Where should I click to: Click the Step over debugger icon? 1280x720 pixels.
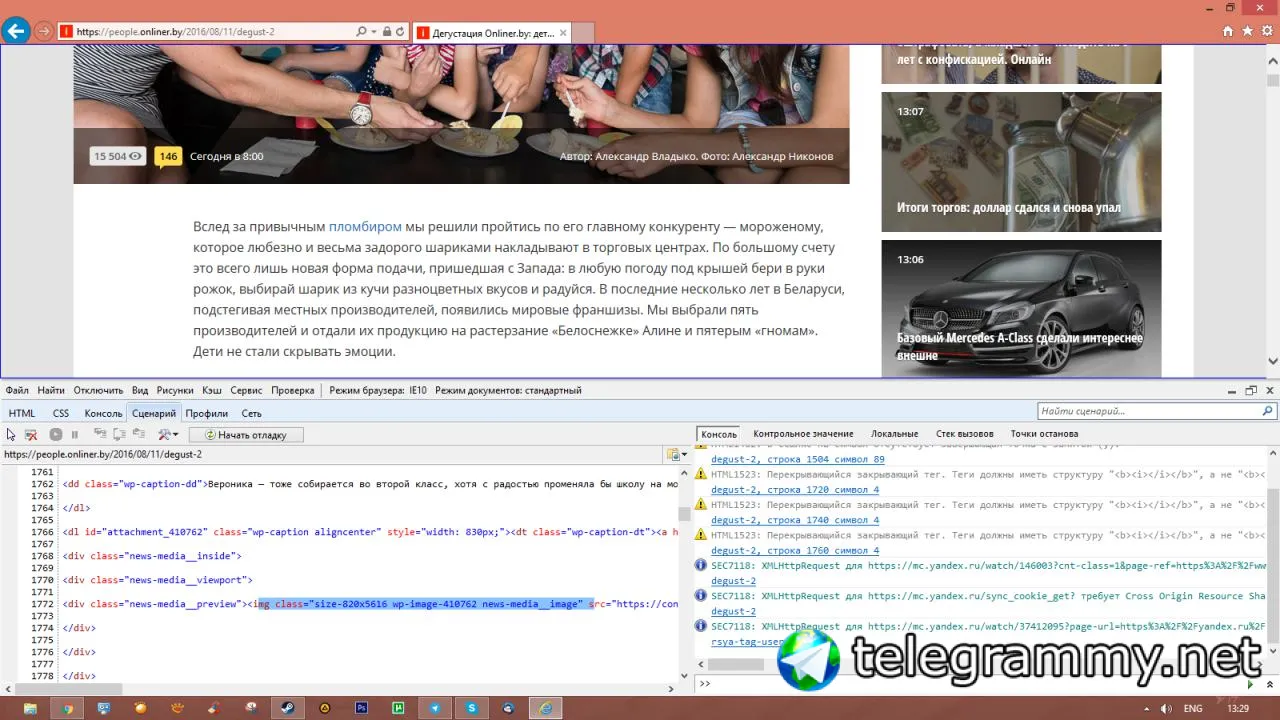[x=120, y=435]
